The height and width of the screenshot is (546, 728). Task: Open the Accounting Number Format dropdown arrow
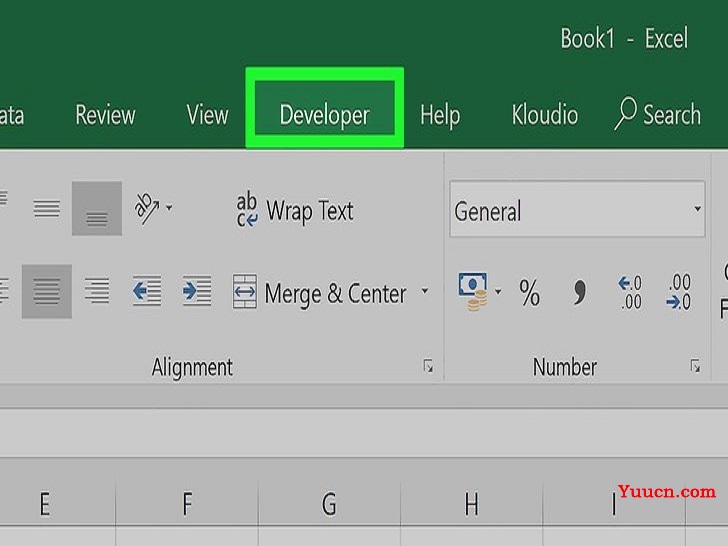[498, 292]
